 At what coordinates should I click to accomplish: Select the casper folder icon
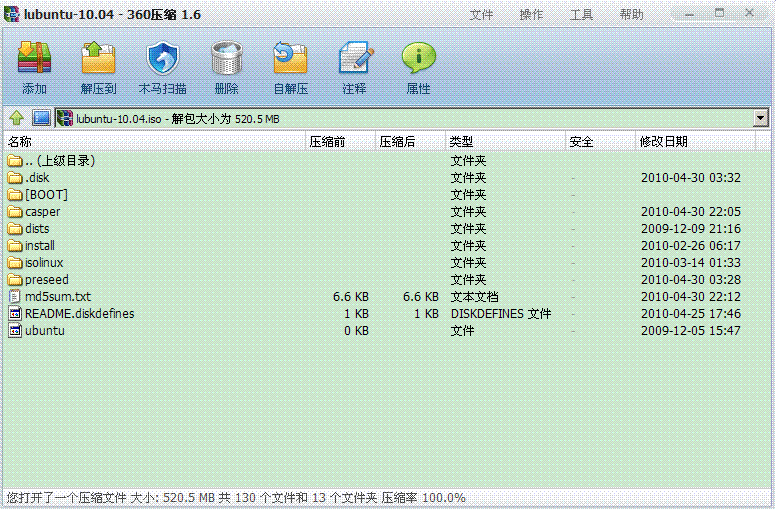point(15,212)
